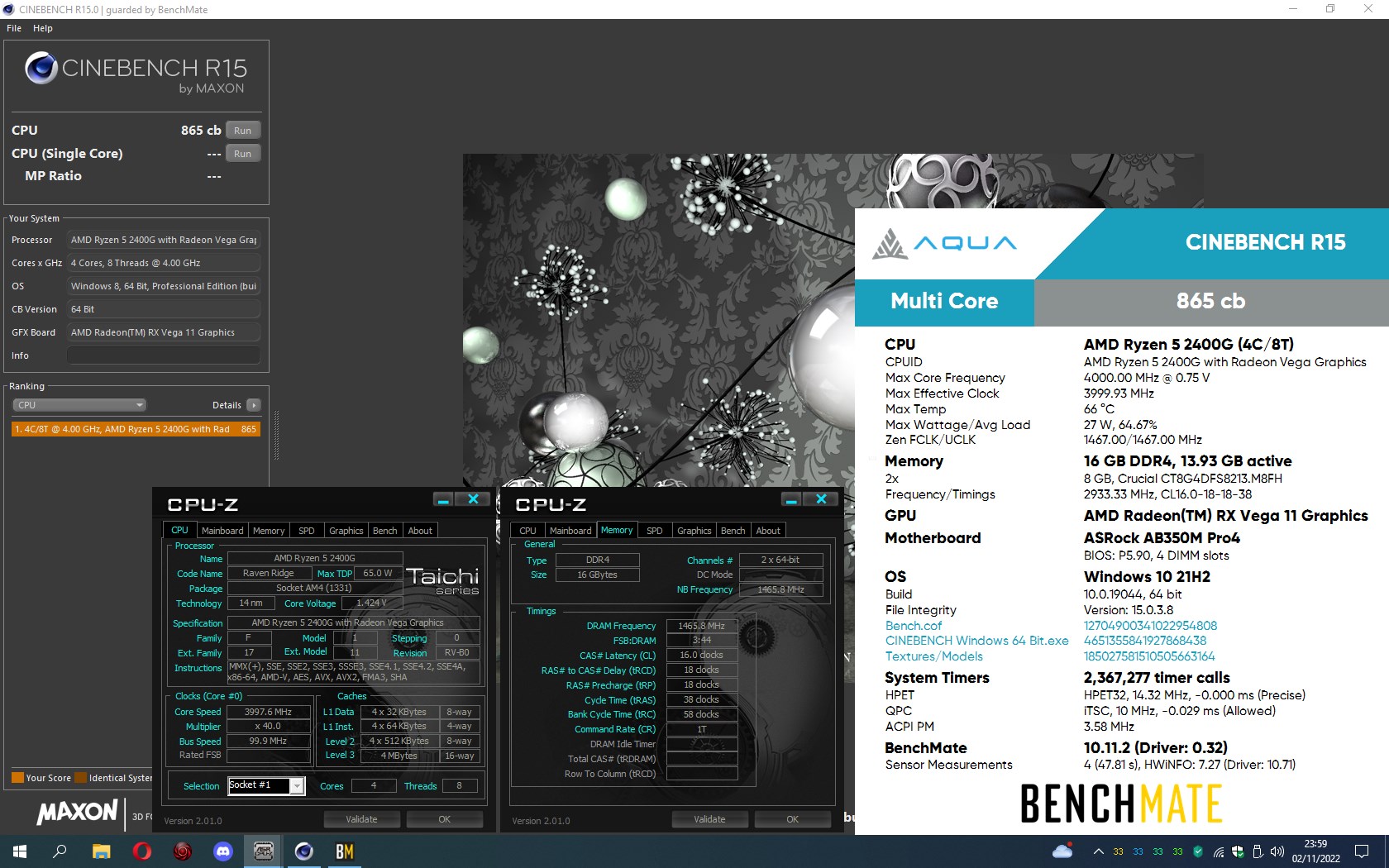Screen dimensions: 1389x868
Task: Open Discord from taskbar
Action: click(223, 851)
